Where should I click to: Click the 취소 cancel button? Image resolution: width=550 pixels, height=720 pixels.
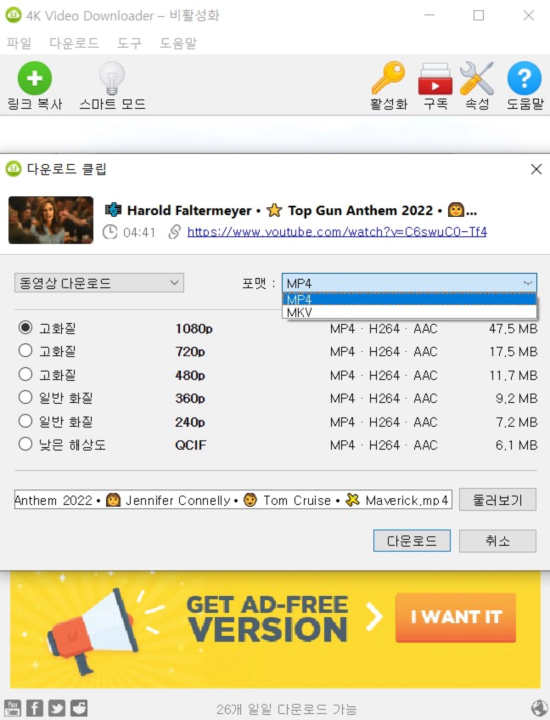(498, 541)
